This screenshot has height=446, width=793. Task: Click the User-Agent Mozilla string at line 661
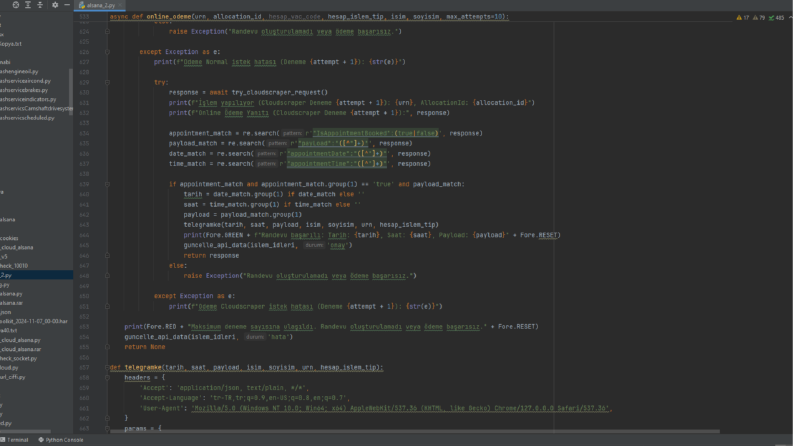(401, 408)
